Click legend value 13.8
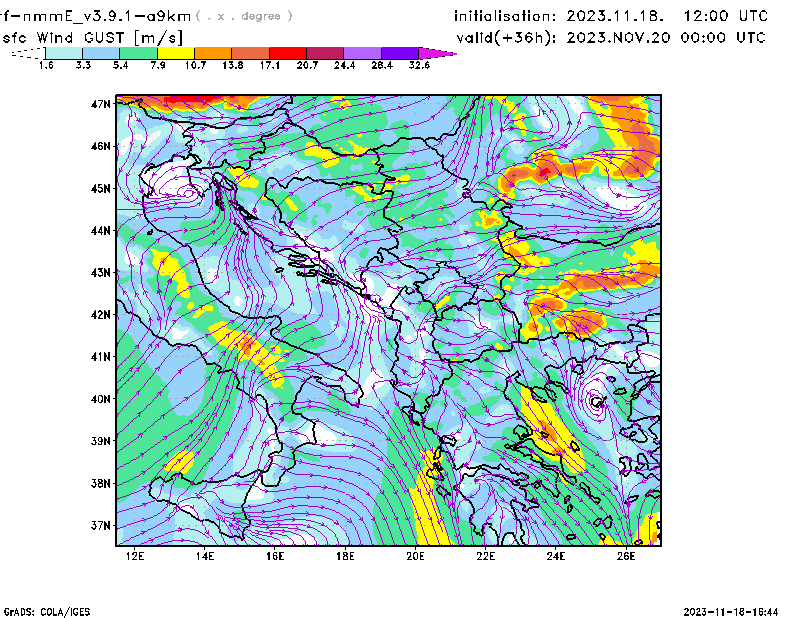This screenshot has width=800, height=618. (233, 65)
